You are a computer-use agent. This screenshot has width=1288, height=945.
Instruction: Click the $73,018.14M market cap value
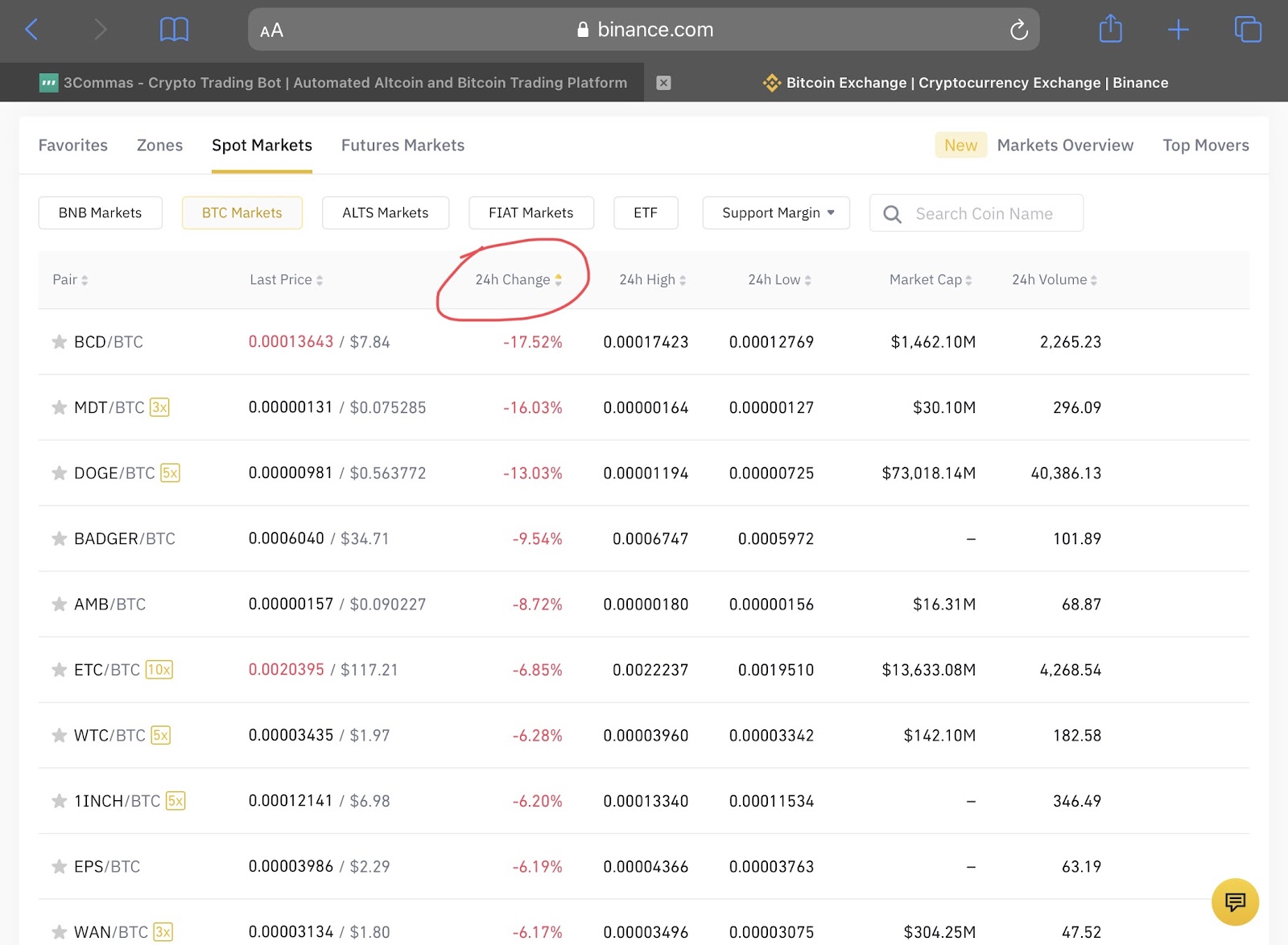929,473
